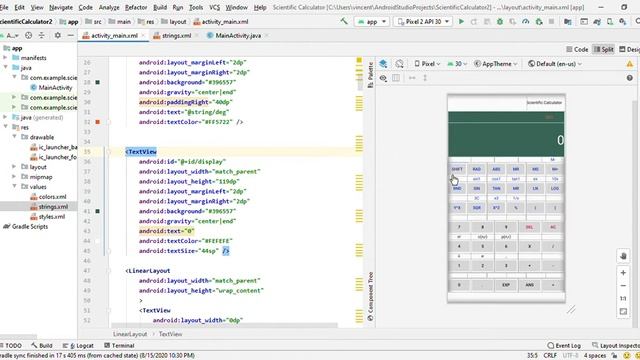Open the TODO tool window
This screenshot has height=360, width=640.
point(11,345)
